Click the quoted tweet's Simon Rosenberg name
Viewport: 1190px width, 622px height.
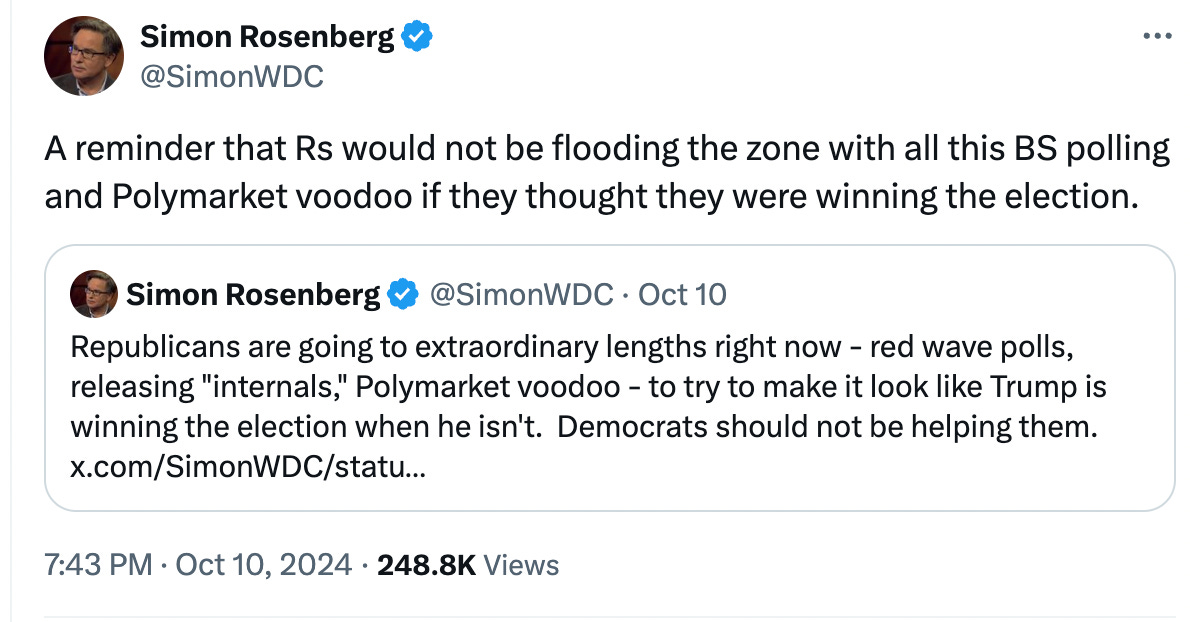[x=255, y=293]
